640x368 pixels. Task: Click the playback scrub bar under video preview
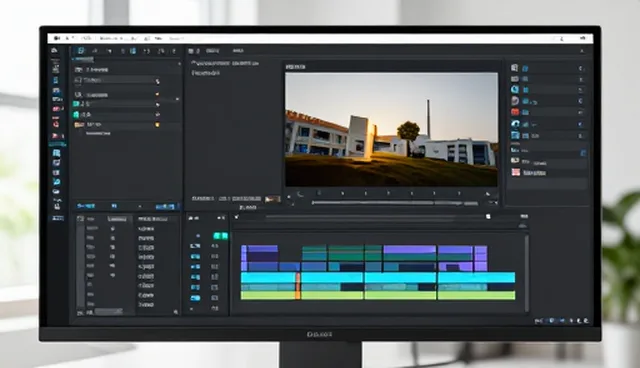point(394,203)
